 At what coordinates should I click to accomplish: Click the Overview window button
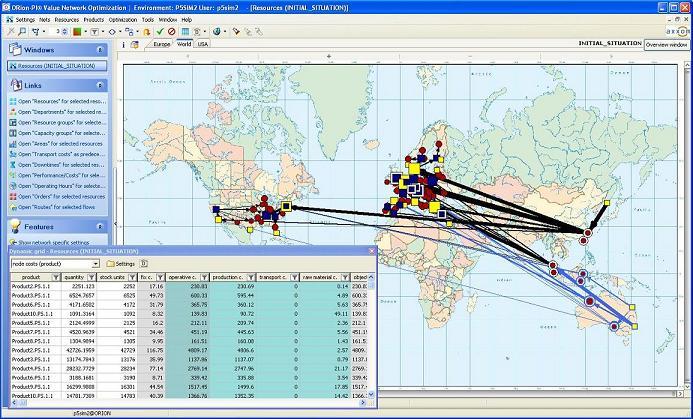(x=666, y=45)
